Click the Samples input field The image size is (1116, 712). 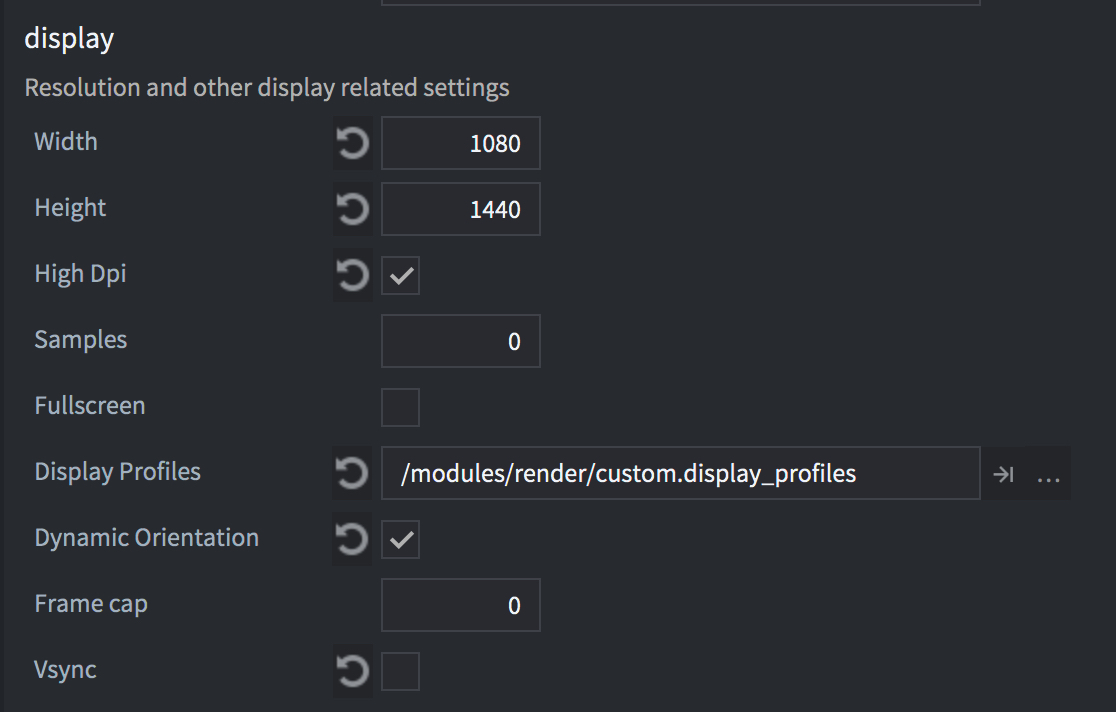(x=461, y=342)
